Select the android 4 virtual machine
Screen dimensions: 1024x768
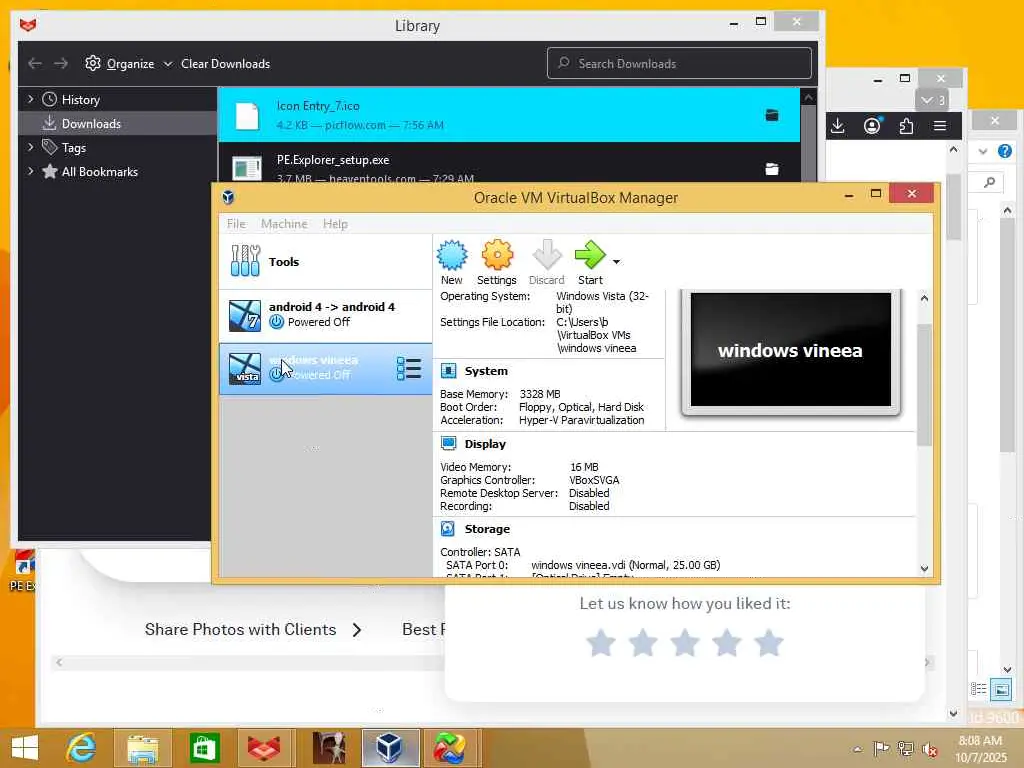325,315
